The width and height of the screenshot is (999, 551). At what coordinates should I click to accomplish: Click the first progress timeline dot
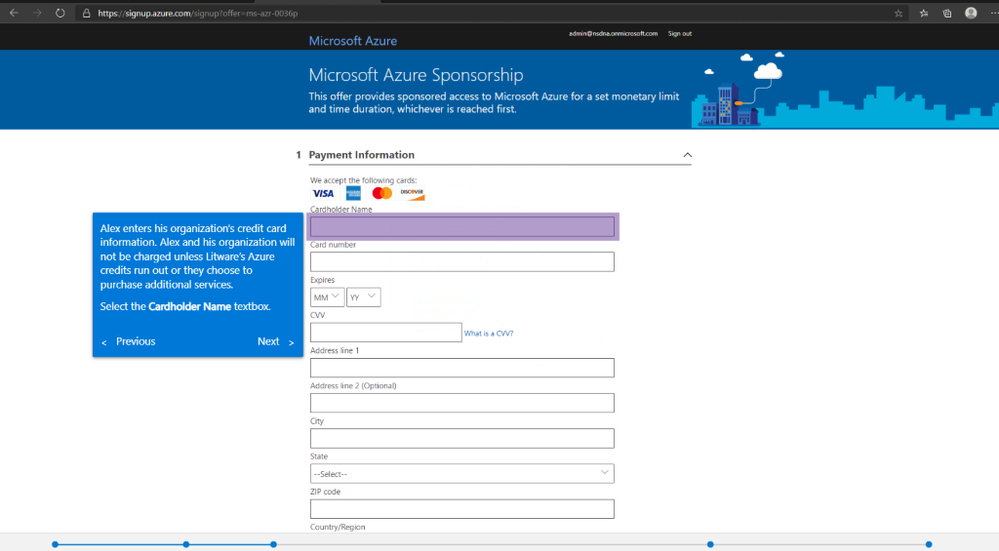tap(55, 545)
